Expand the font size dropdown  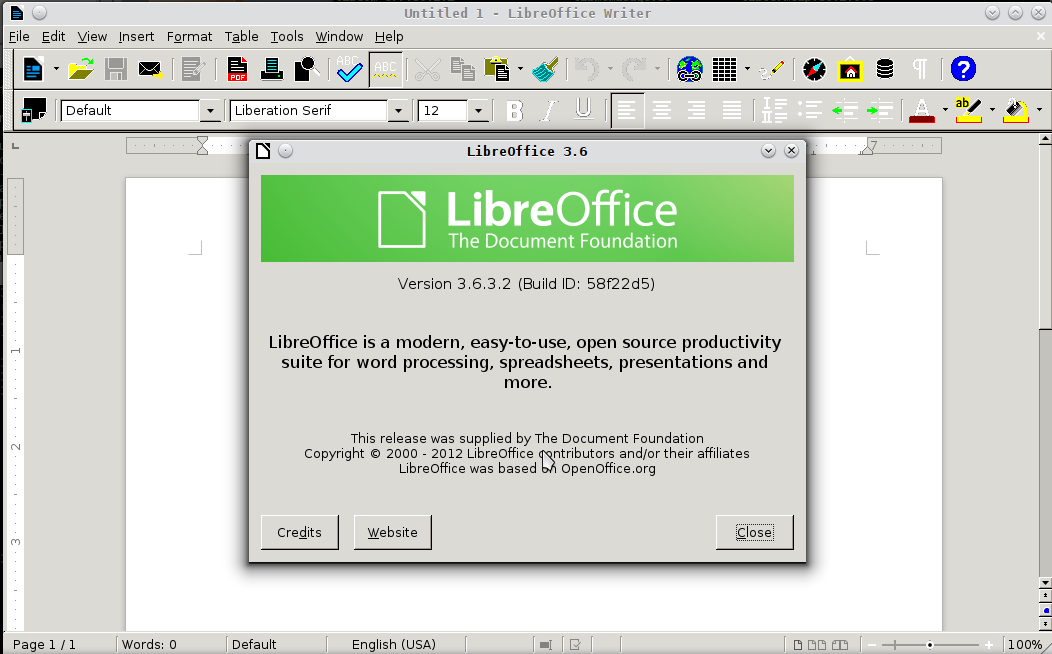[x=478, y=110]
